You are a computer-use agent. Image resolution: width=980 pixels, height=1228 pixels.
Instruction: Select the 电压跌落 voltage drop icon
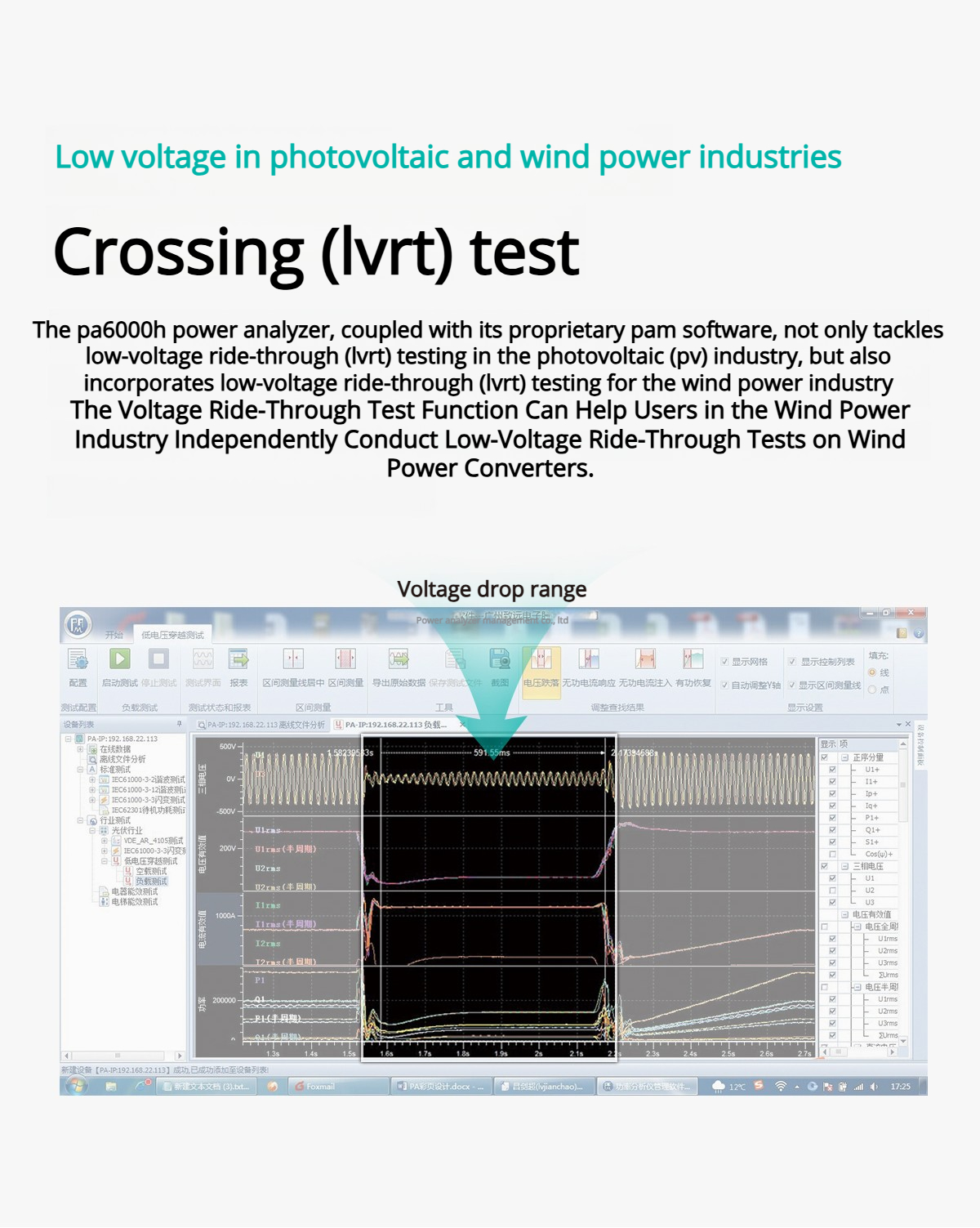(x=541, y=660)
